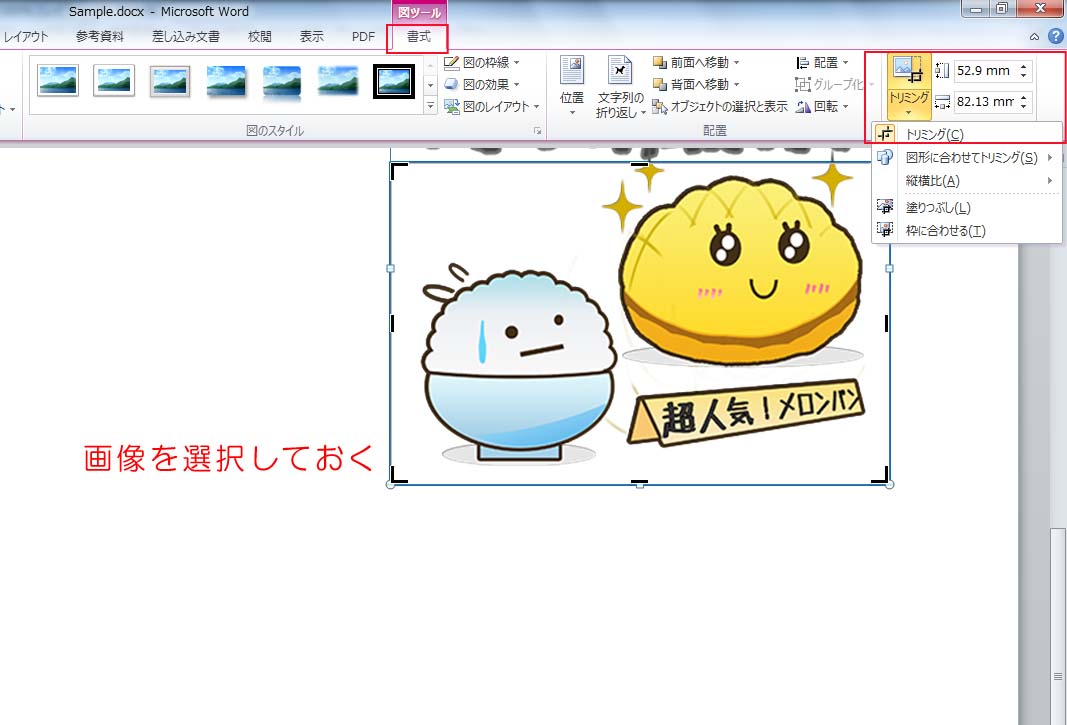Image resolution: width=1067 pixels, height=725 pixels.
Task: Restore down the Word window
Action: (1002, 8)
